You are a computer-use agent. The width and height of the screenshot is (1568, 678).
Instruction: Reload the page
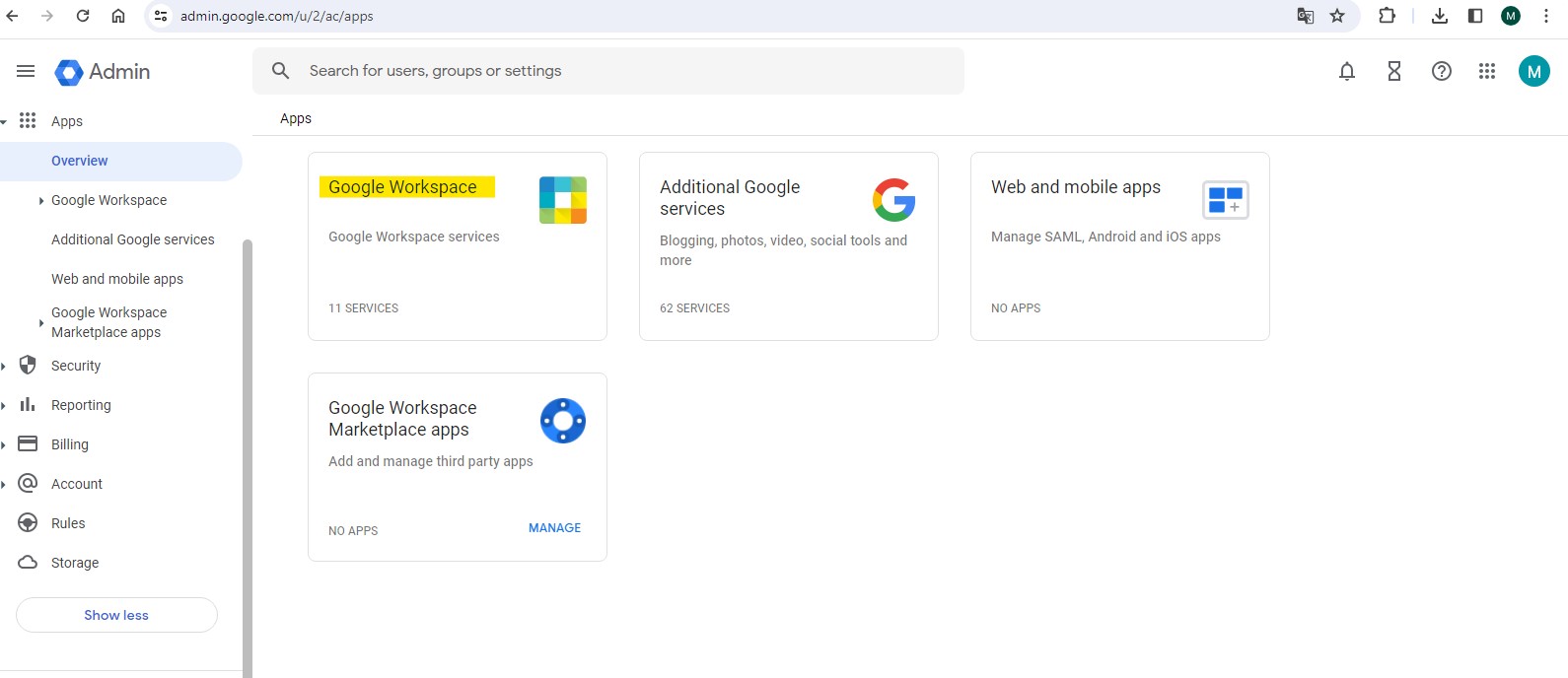click(83, 16)
